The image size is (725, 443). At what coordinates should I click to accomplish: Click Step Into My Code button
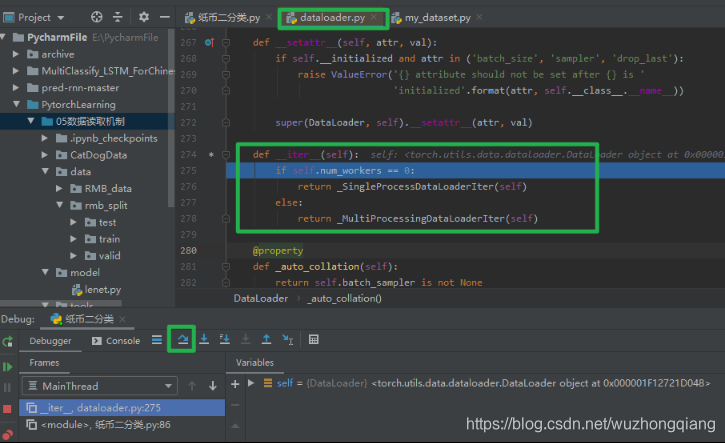(225, 339)
